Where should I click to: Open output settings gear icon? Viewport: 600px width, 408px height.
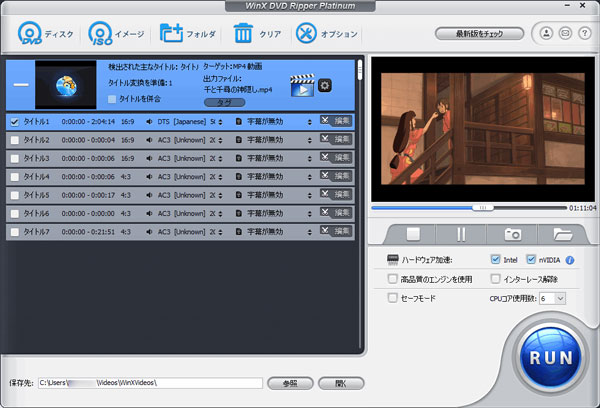(x=325, y=85)
